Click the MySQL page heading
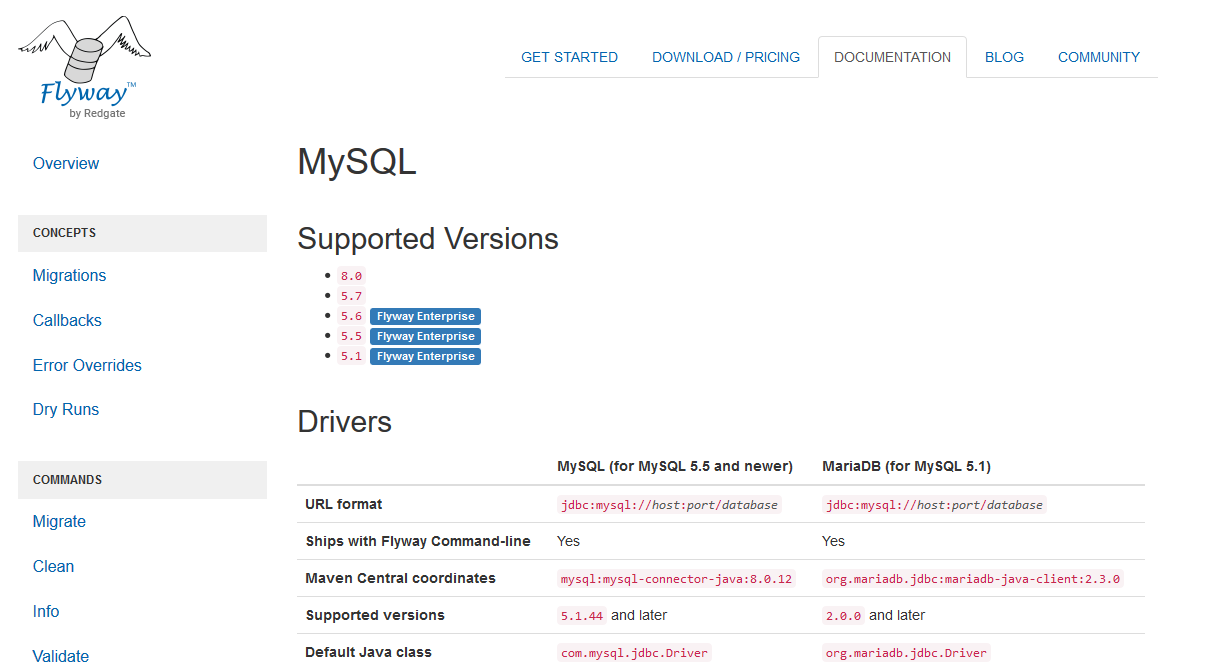1212x671 pixels. click(357, 162)
